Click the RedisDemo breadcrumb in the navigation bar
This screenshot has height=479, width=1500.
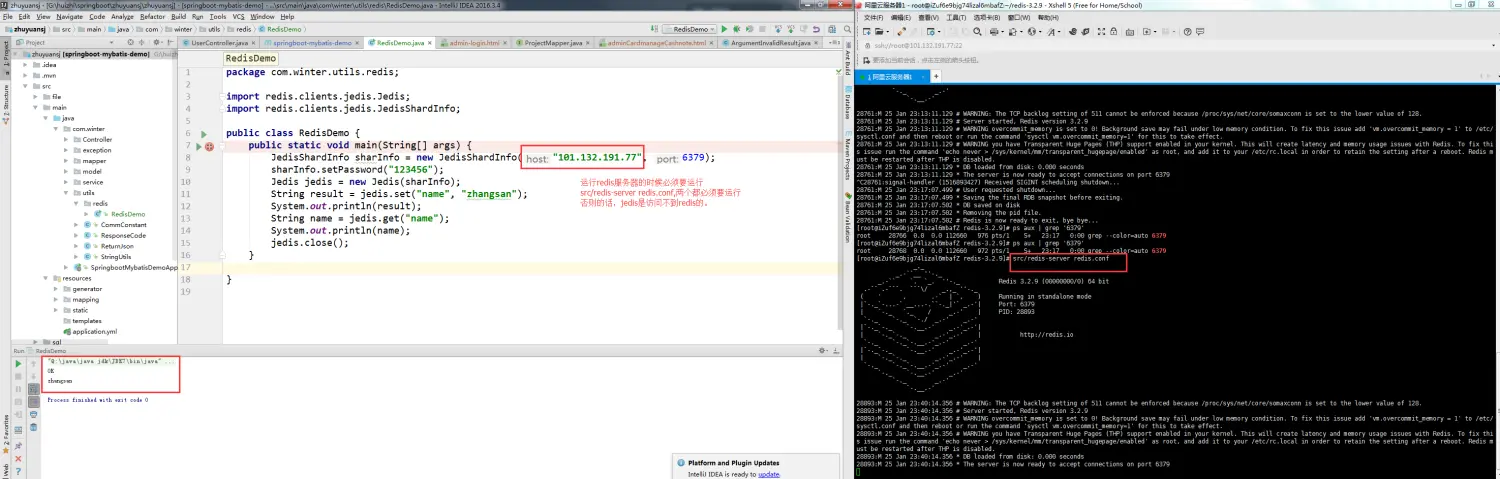click(x=281, y=29)
